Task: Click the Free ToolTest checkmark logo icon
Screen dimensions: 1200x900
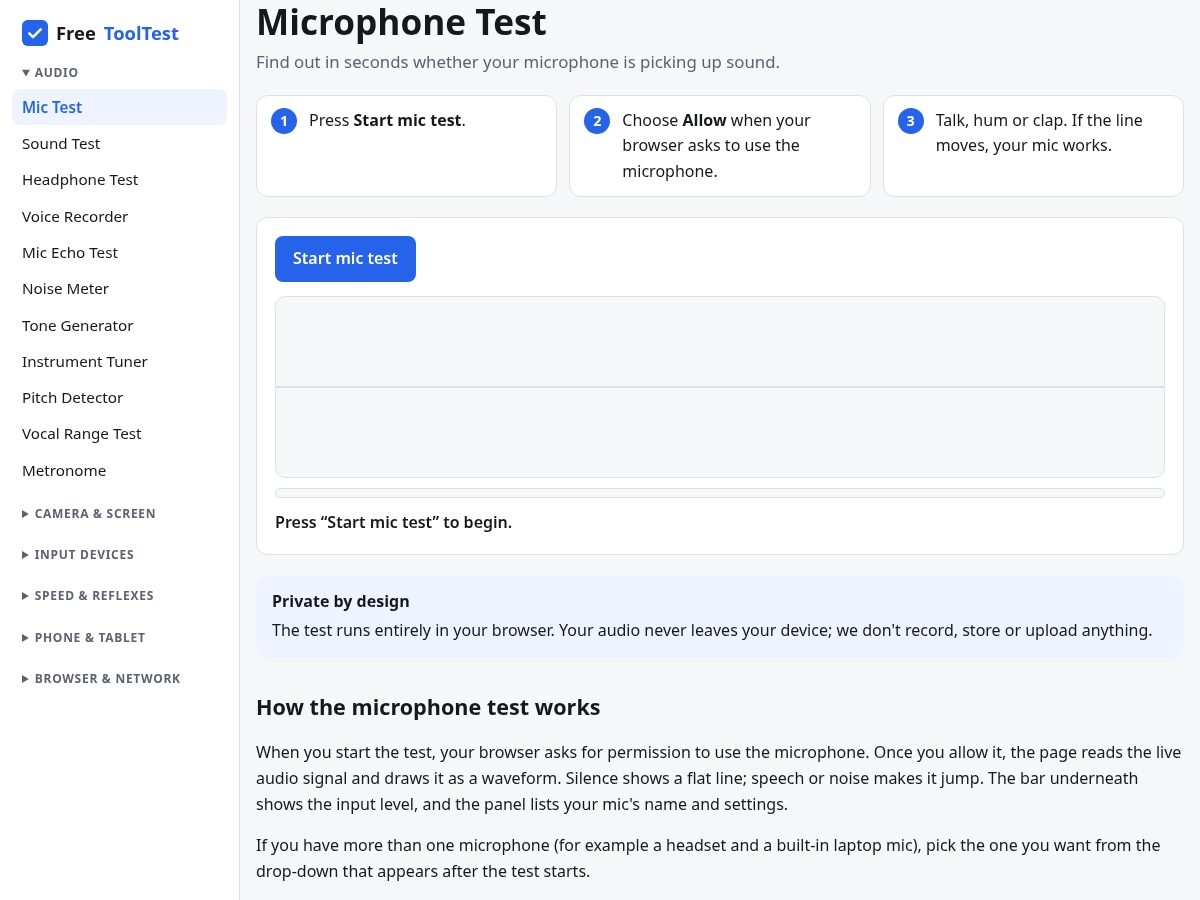Action: (35, 33)
